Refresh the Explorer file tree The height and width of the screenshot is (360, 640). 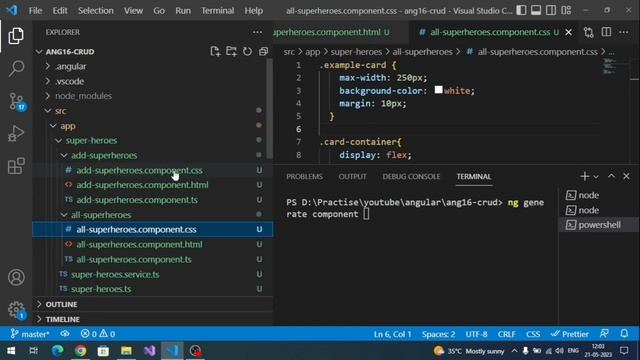(247, 51)
